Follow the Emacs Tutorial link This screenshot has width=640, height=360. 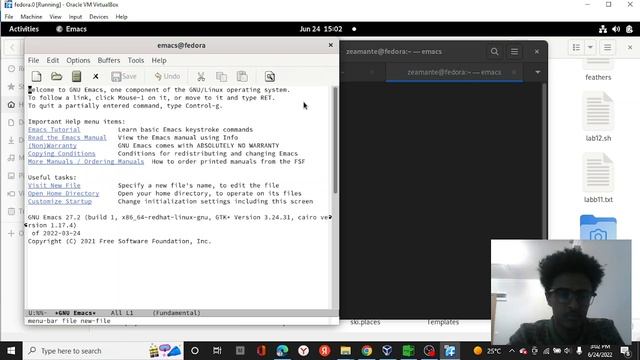pyautogui.click(x=54, y=129)
